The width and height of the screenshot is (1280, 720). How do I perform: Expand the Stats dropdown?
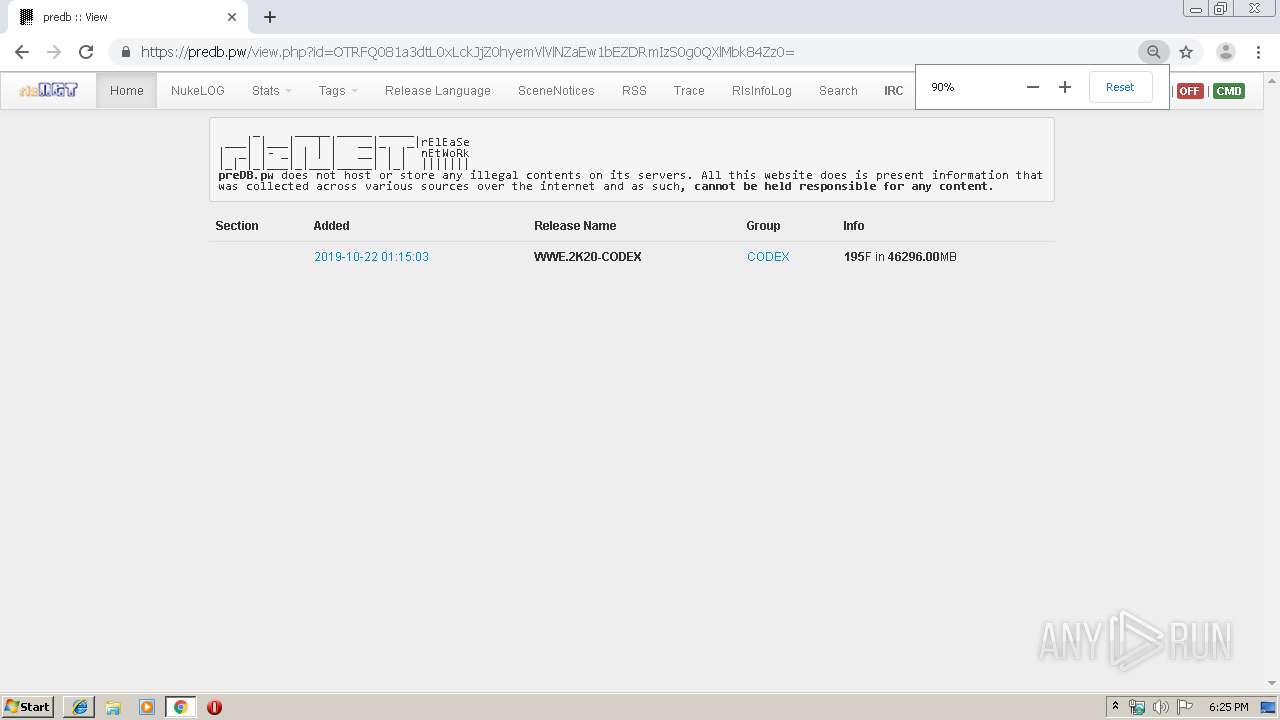(272, 90)
